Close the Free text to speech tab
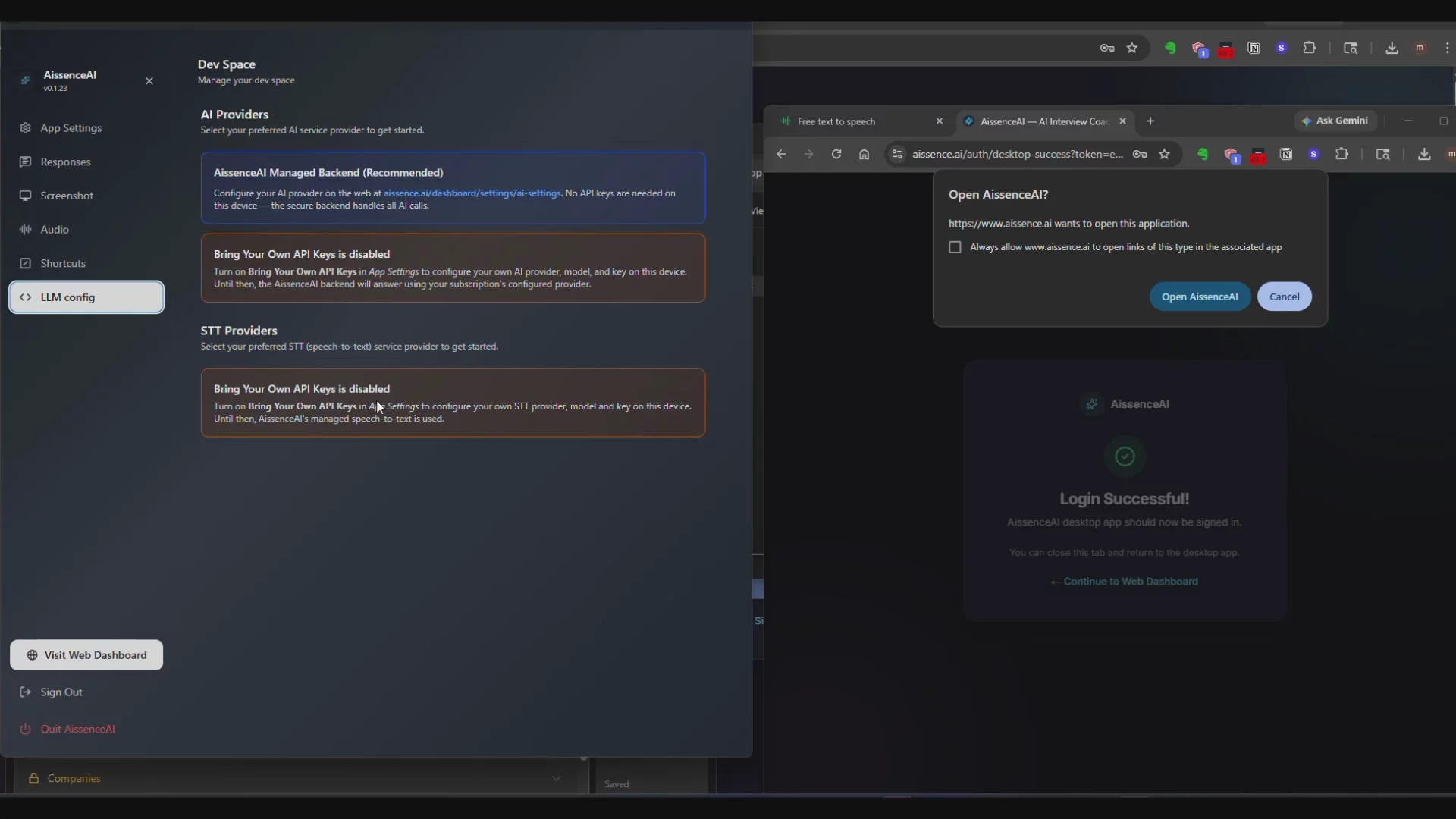The image size is (1456, 819). point(940,121)
